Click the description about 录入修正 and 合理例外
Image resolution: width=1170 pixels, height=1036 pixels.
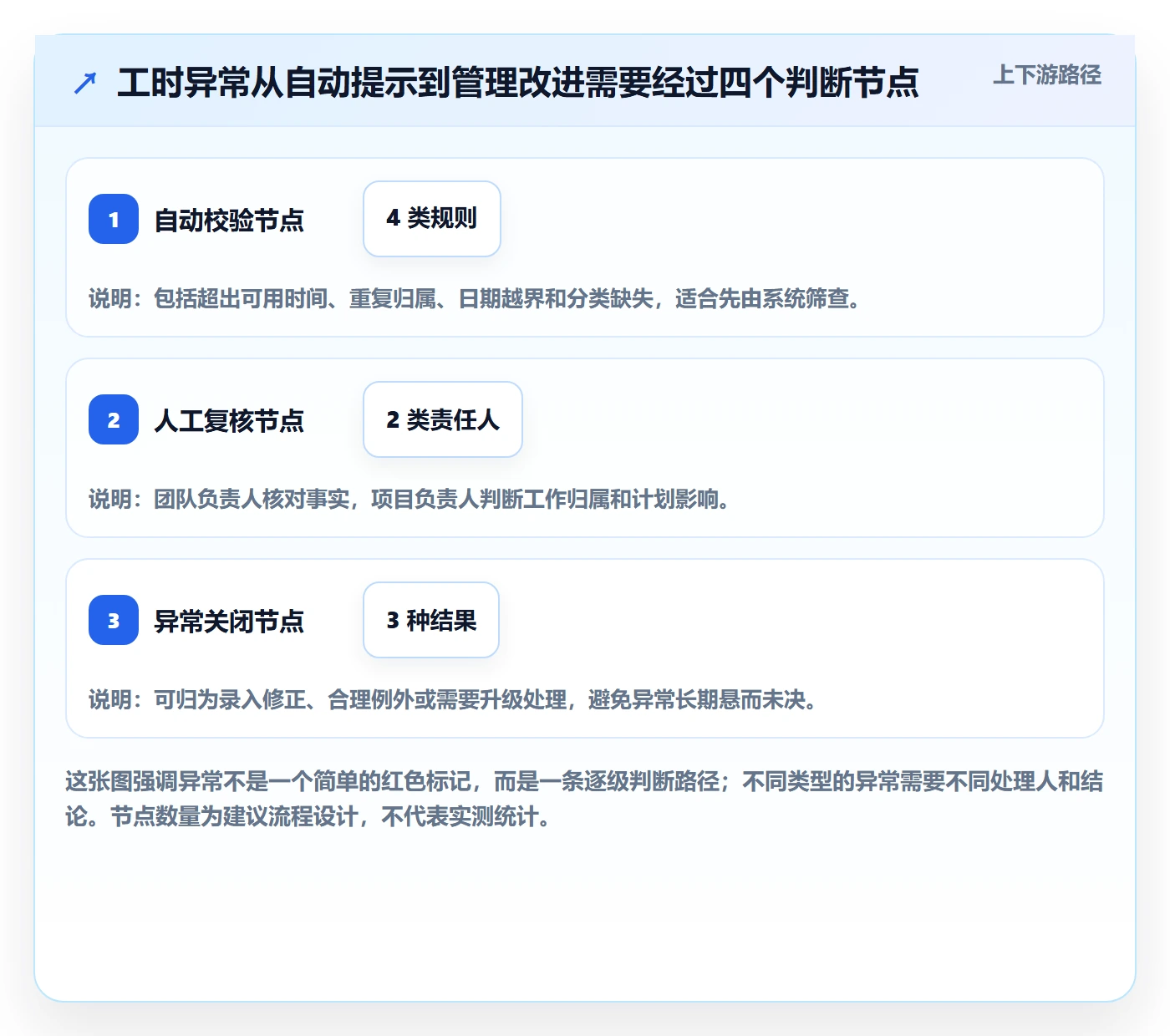point(454,699)
